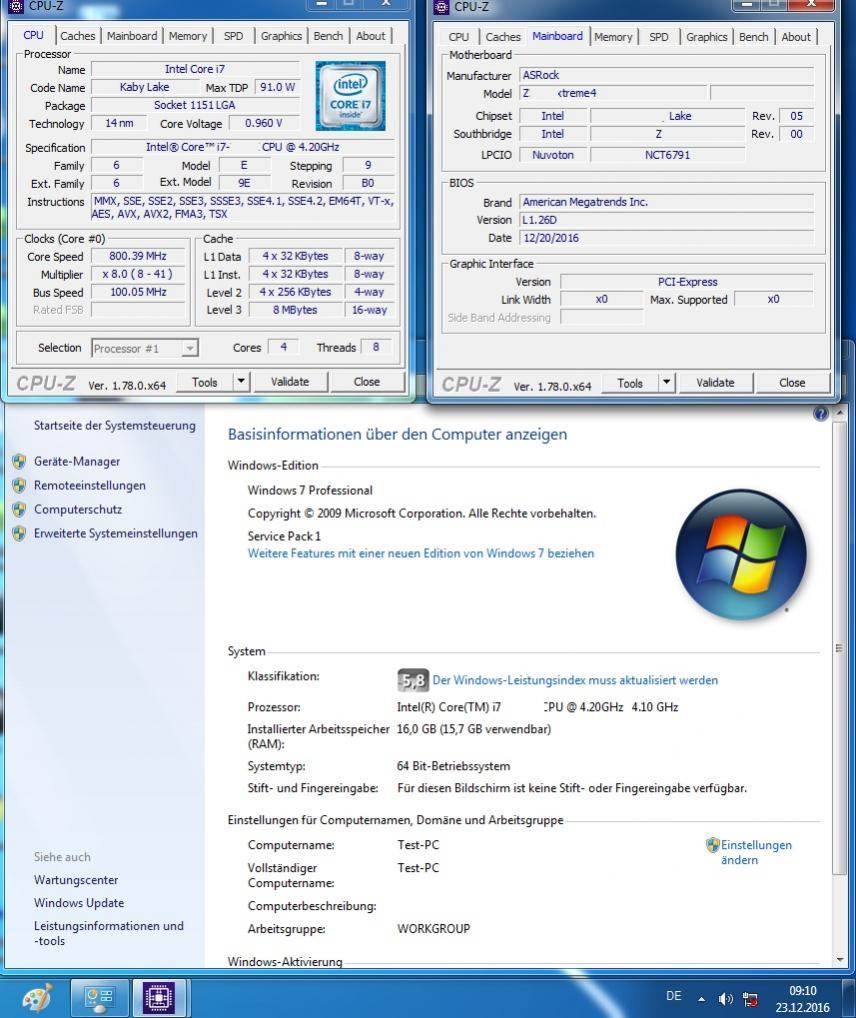Click the taskbar clock showing 09:10

802,999
